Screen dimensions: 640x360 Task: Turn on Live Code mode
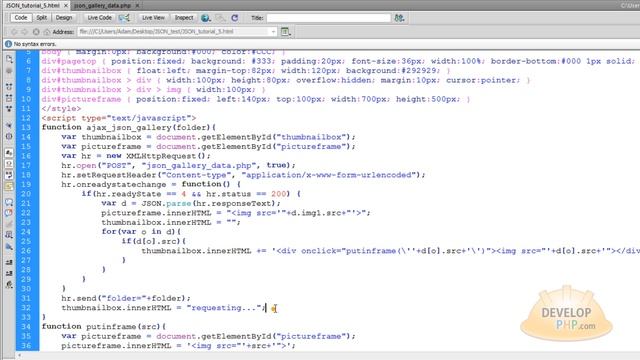(99, 18)
